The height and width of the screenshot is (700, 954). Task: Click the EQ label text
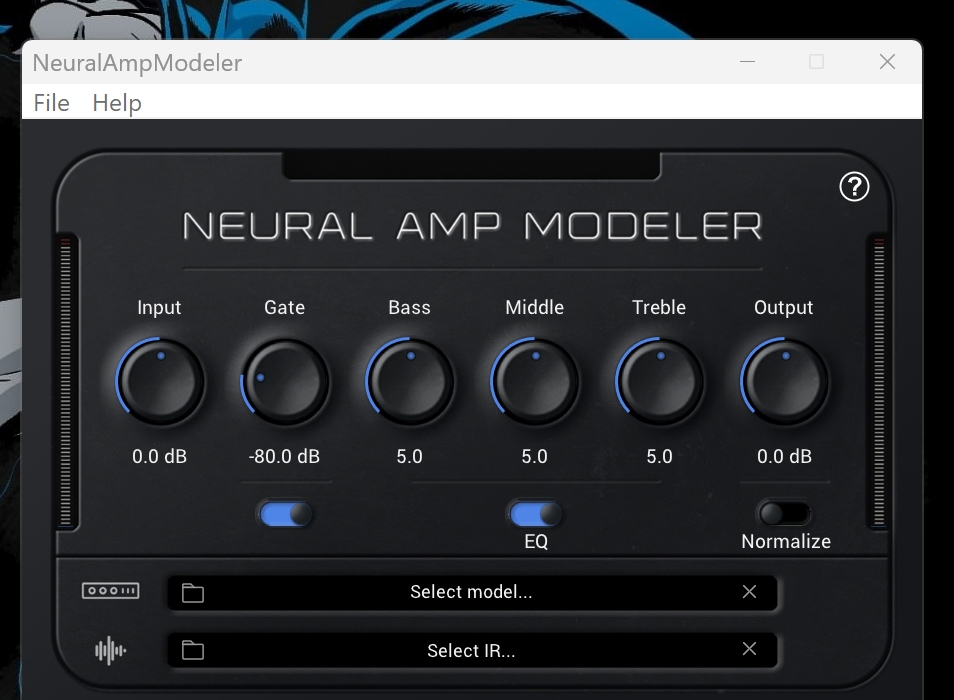point(536,541)
